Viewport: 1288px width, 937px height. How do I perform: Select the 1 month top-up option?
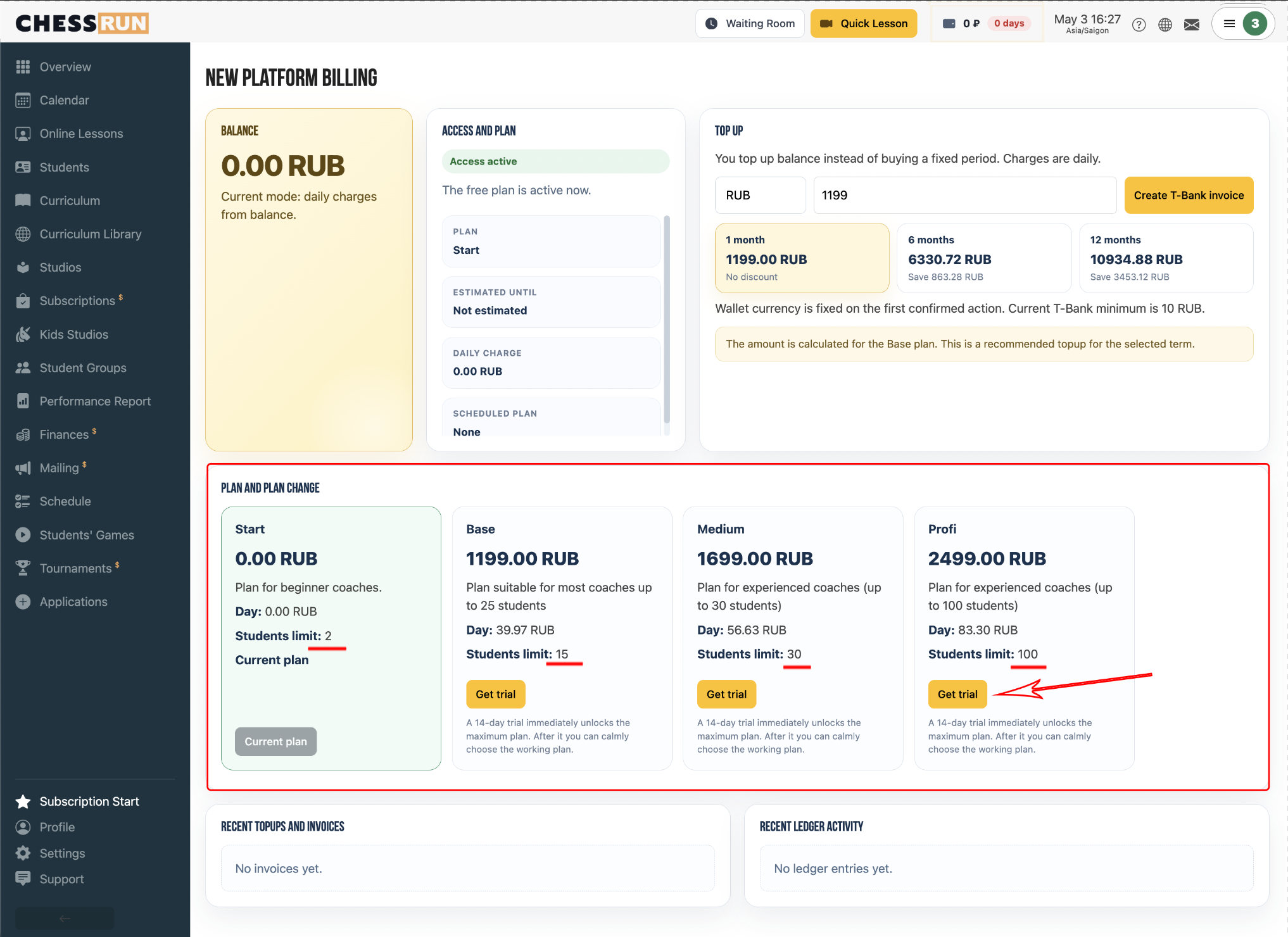[802, 258]
